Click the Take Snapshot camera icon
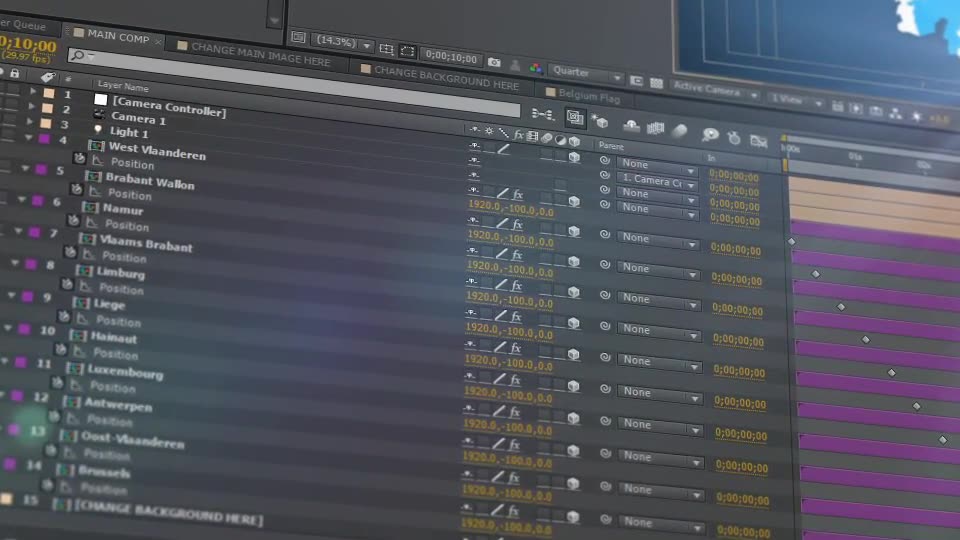960x540 pixels. (494, 62)
